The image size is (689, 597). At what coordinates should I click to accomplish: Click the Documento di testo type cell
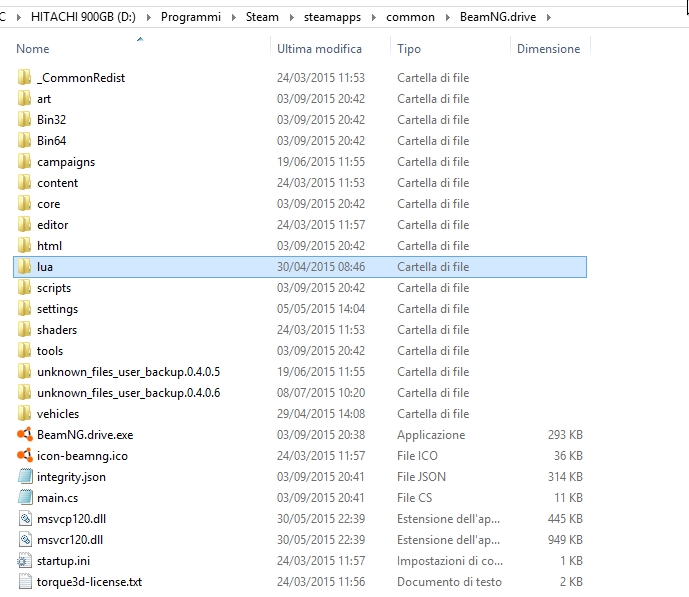449,582
